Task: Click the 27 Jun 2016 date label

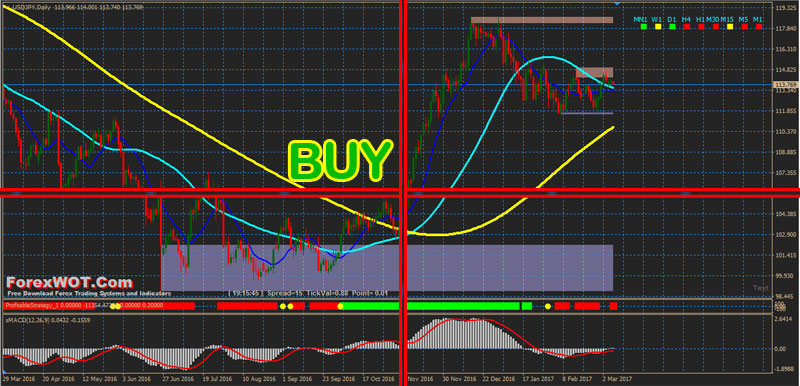Action: 178,379
